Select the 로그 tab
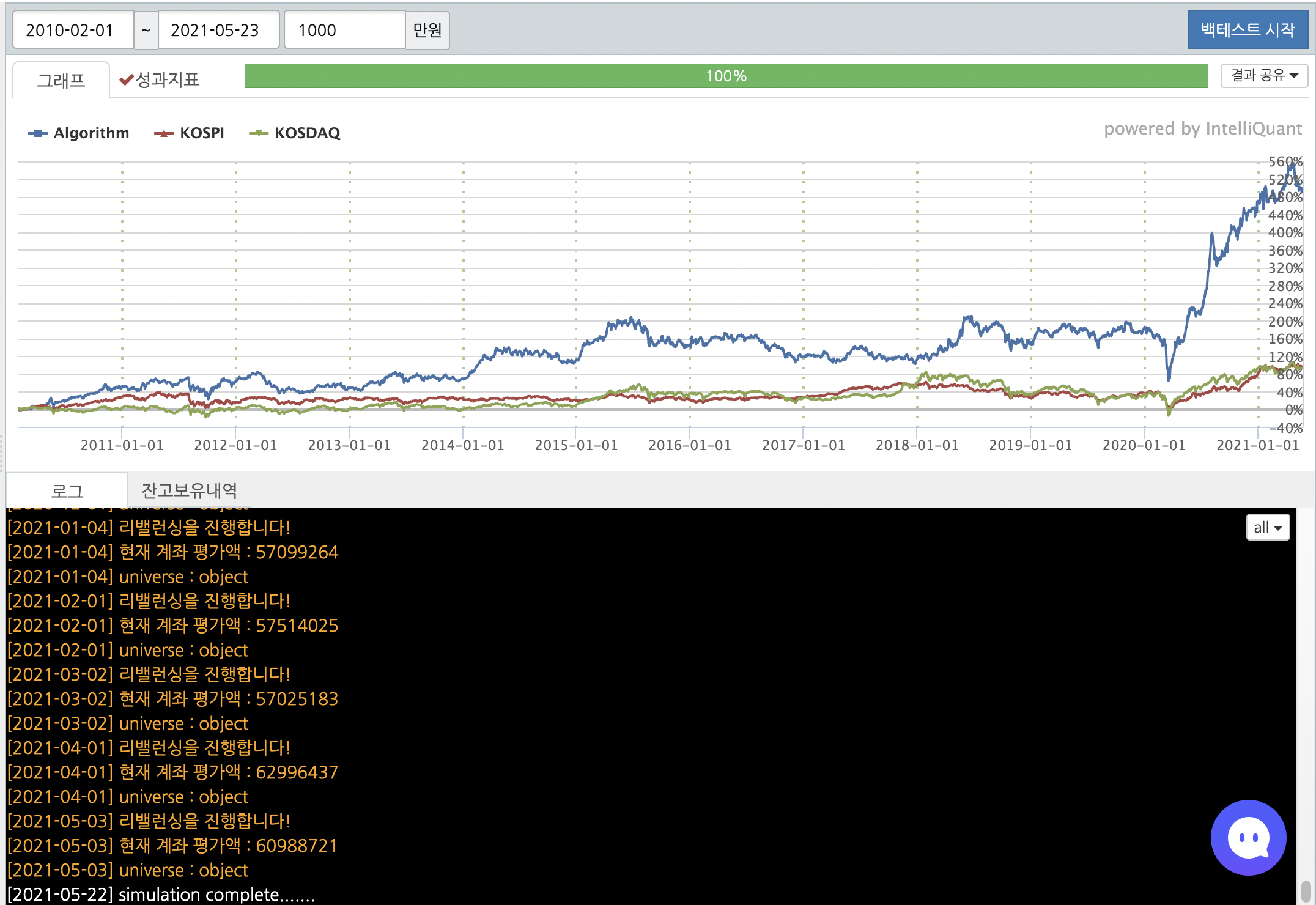 click(x=67, y=490)
